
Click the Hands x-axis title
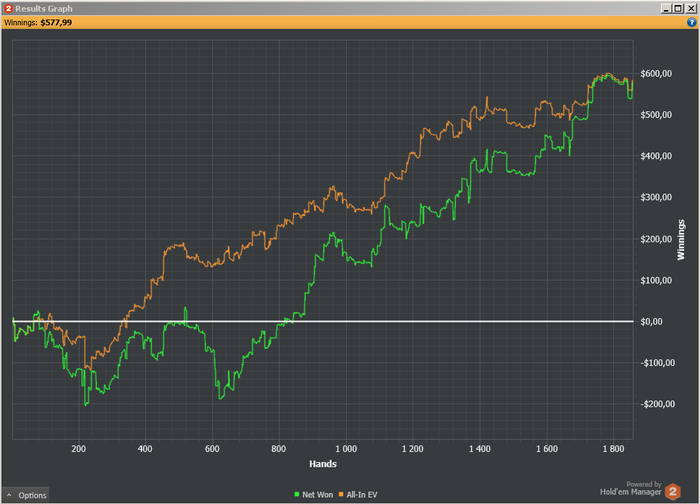point(323,464)
